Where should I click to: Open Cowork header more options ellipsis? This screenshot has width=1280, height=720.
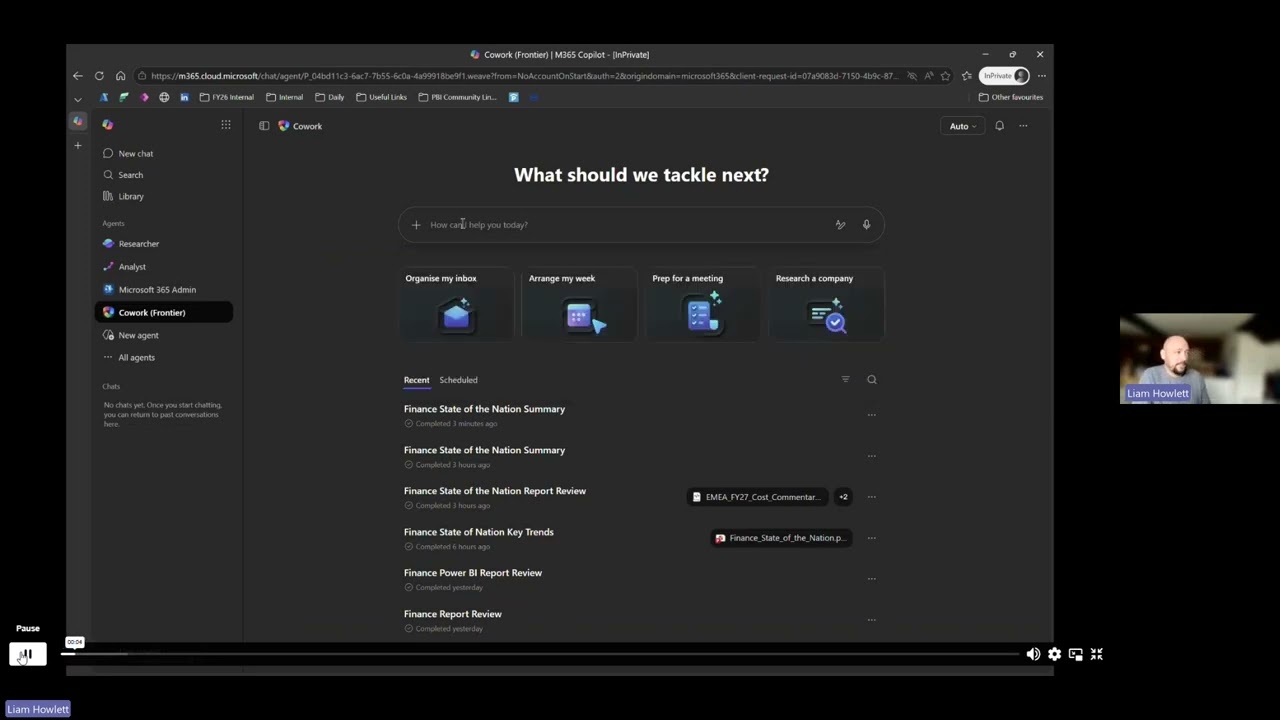coord(1023,126)
